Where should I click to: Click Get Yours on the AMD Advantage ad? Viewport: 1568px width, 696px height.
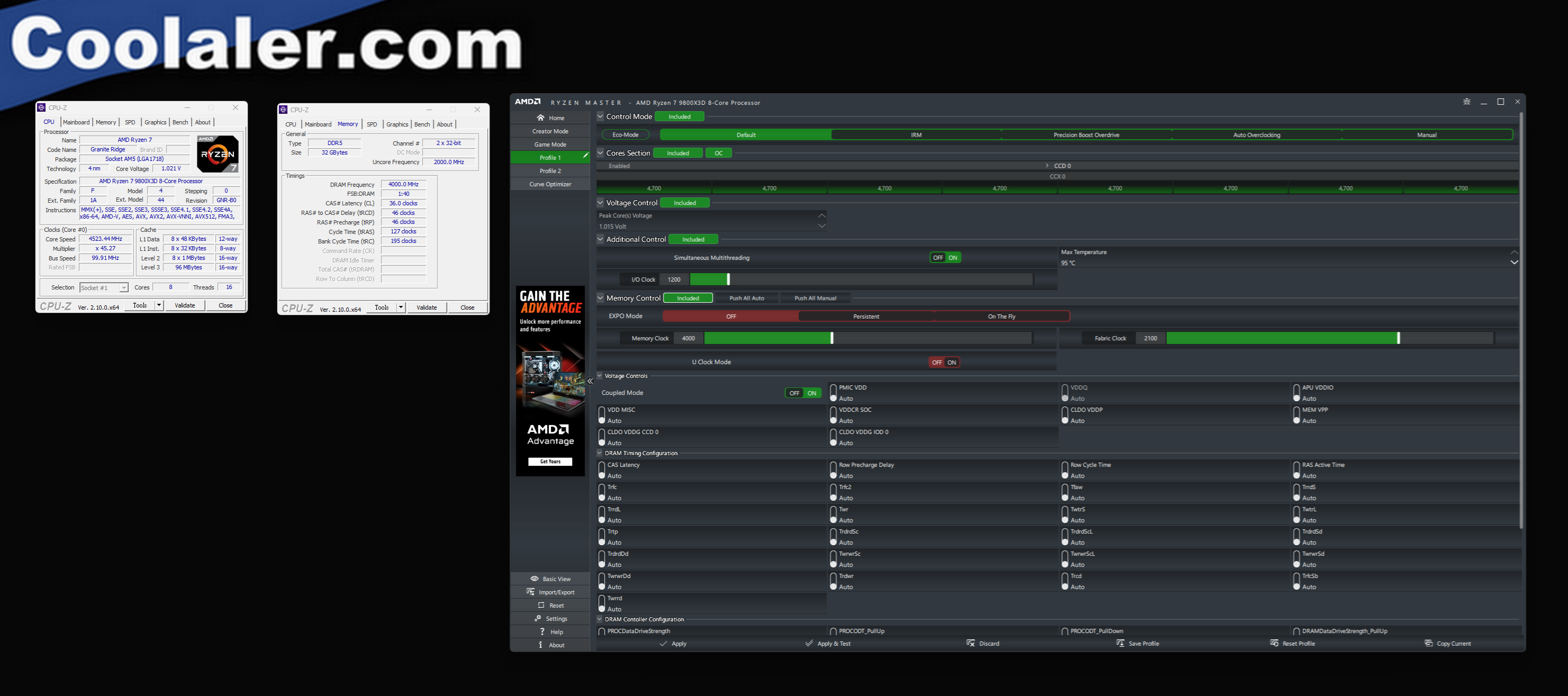(x=550, y=462)
